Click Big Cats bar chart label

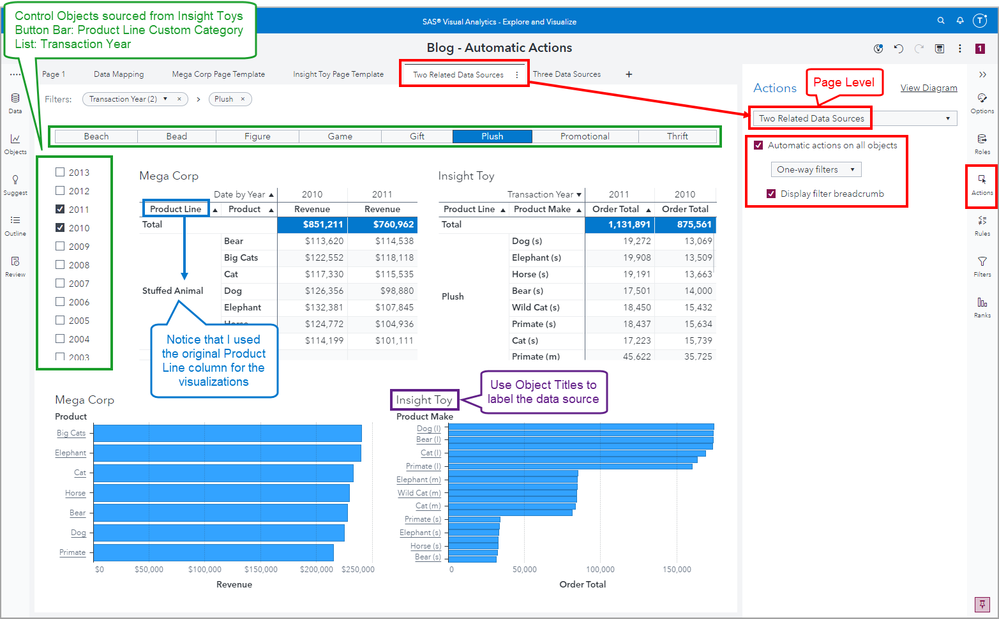point(71,433)
